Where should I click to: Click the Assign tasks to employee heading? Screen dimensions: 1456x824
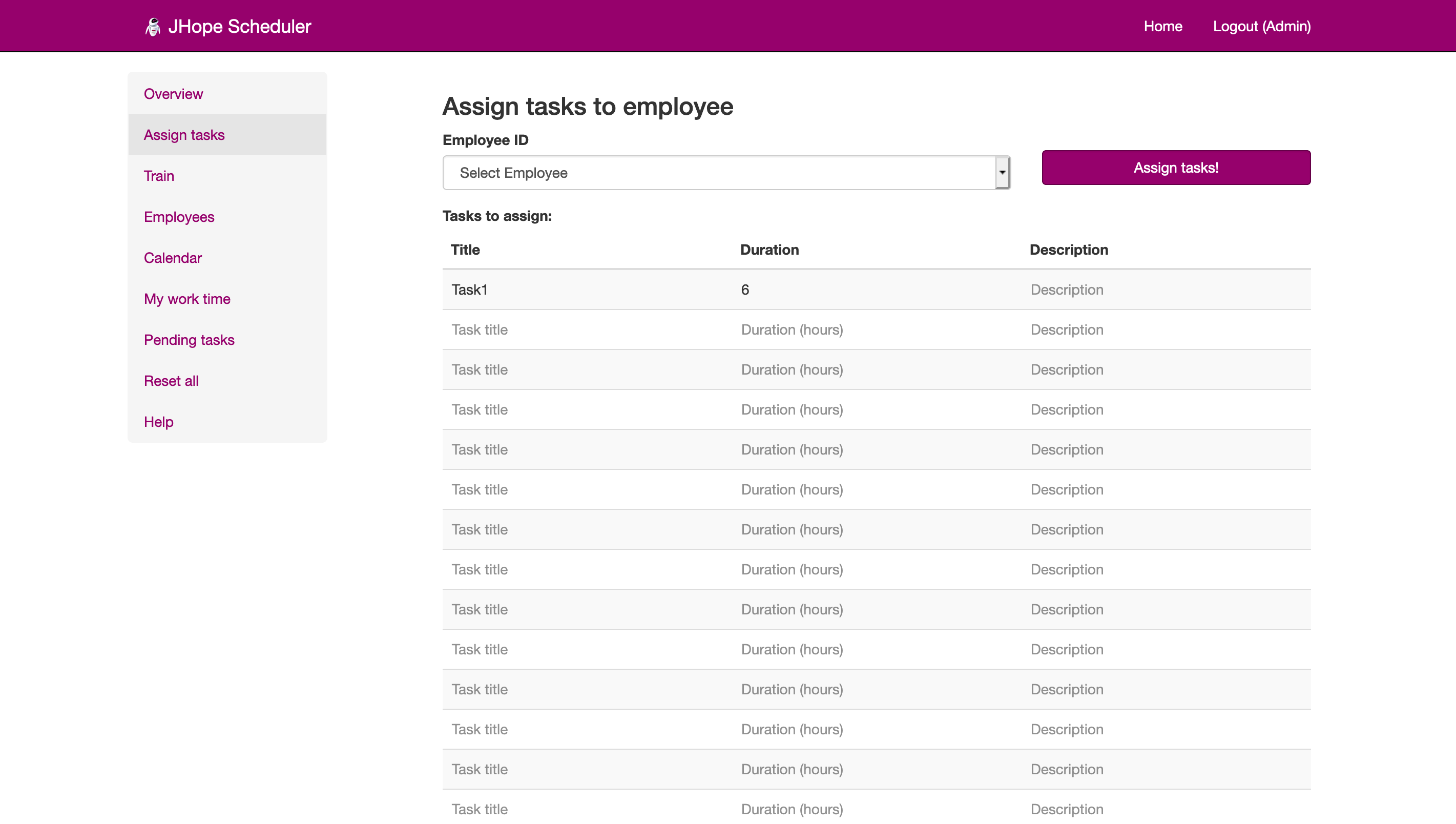point(588,107)
